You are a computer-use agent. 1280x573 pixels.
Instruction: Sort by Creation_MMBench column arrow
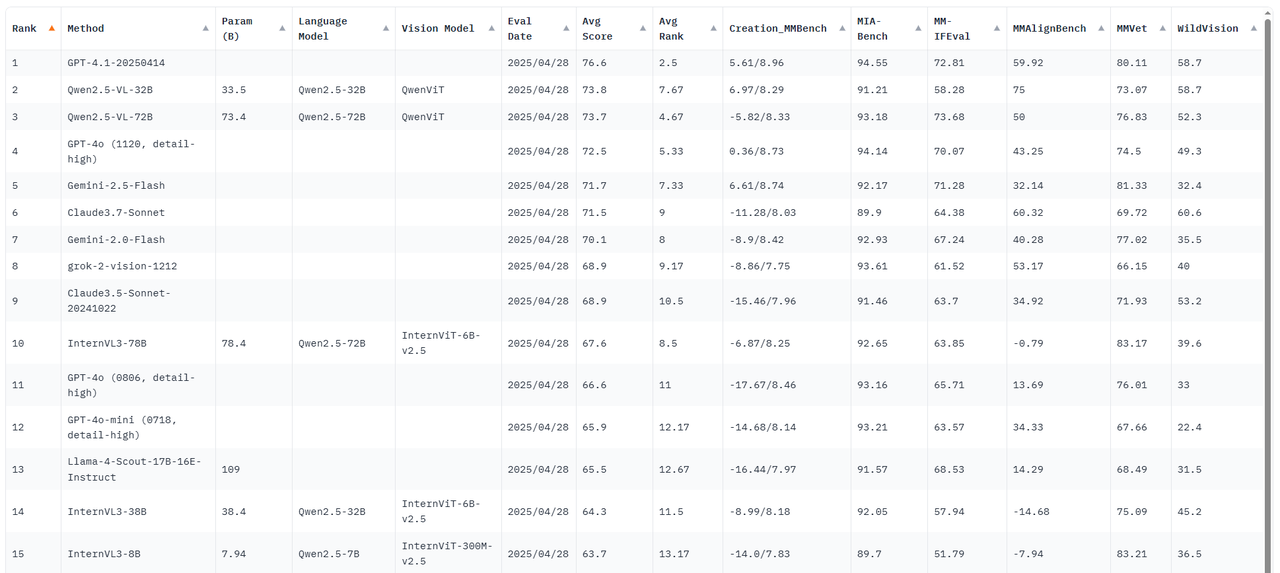pyautogui.click(x=841, y=28)
